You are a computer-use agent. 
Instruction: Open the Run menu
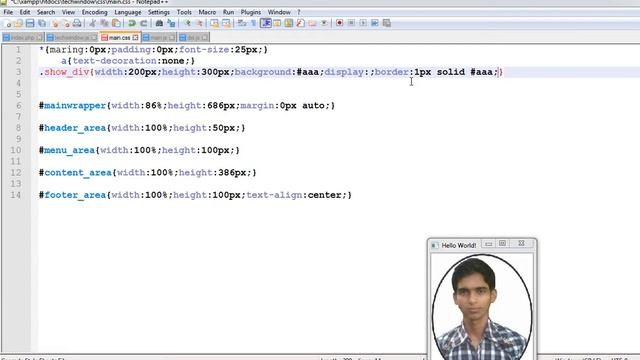point(229,12)
